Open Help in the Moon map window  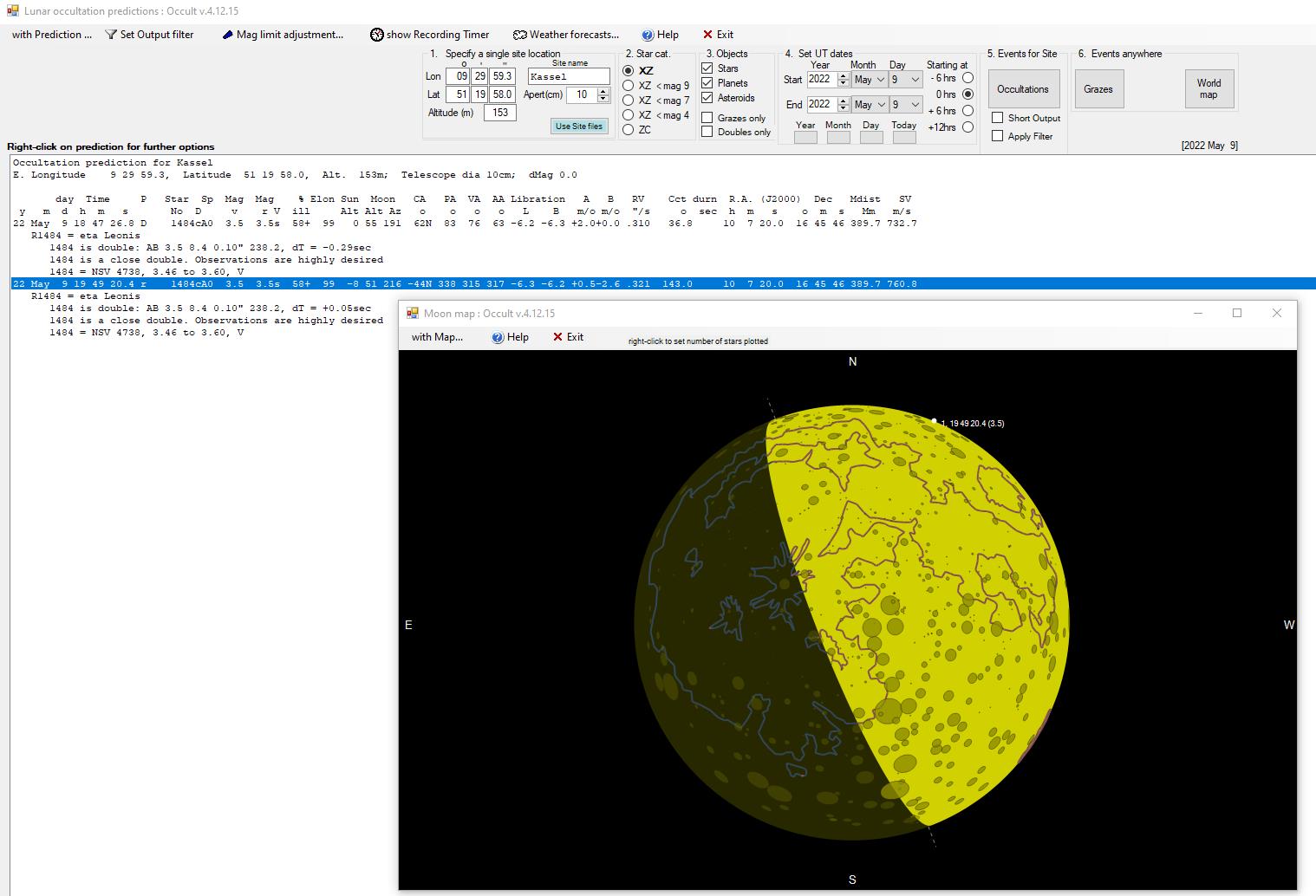pyautogui.click(x=498, y=337)
